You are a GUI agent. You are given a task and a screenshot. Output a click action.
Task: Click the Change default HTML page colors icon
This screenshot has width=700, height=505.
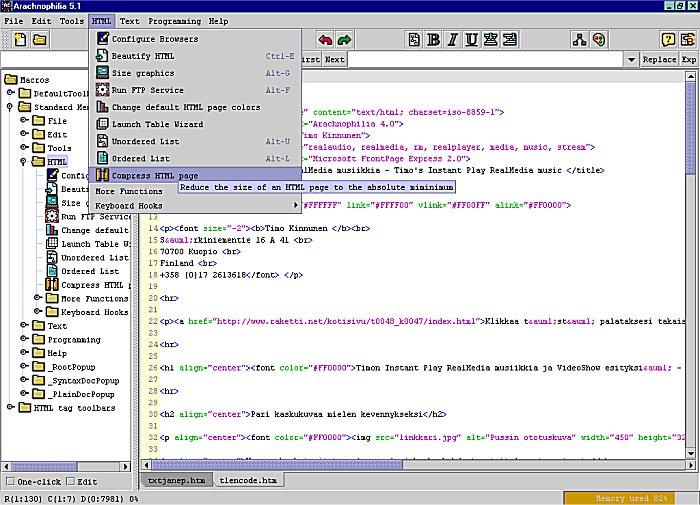pyautogui.click(x=102, y=107)
